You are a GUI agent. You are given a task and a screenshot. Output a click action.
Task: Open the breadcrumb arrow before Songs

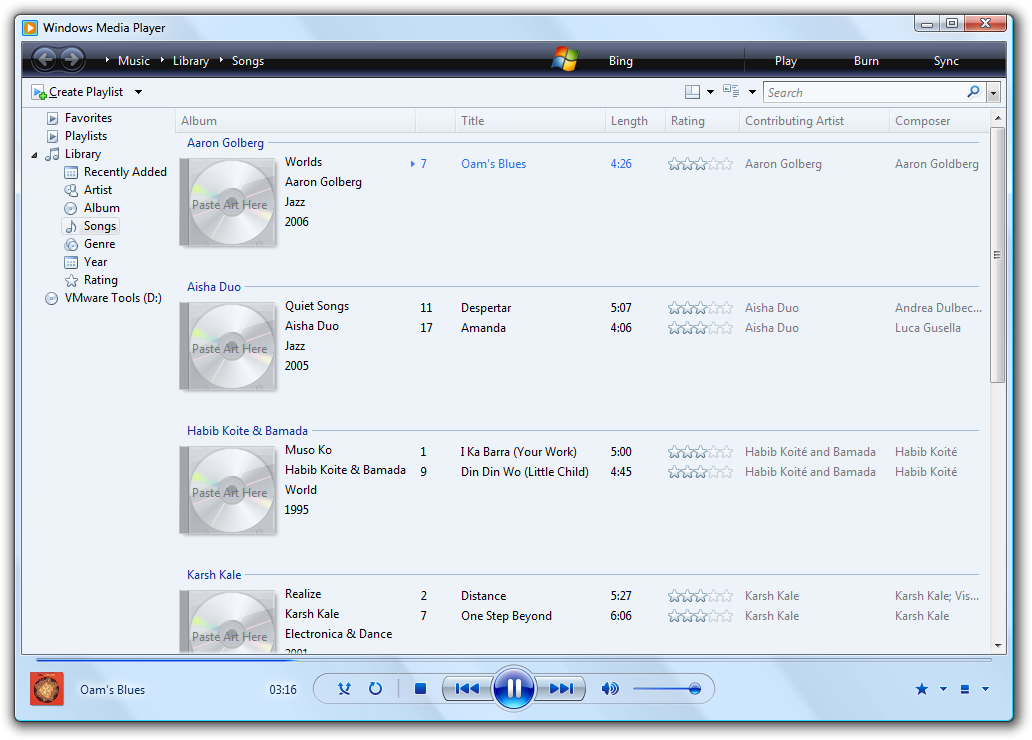[x=221, y=60]
